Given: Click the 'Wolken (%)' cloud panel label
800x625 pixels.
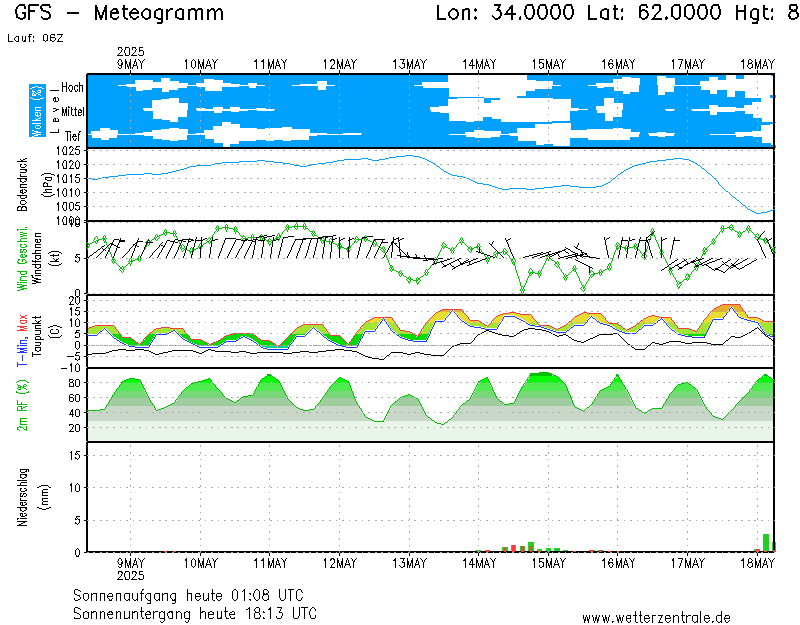Looking at the screenshot, I should coord(37,111).
